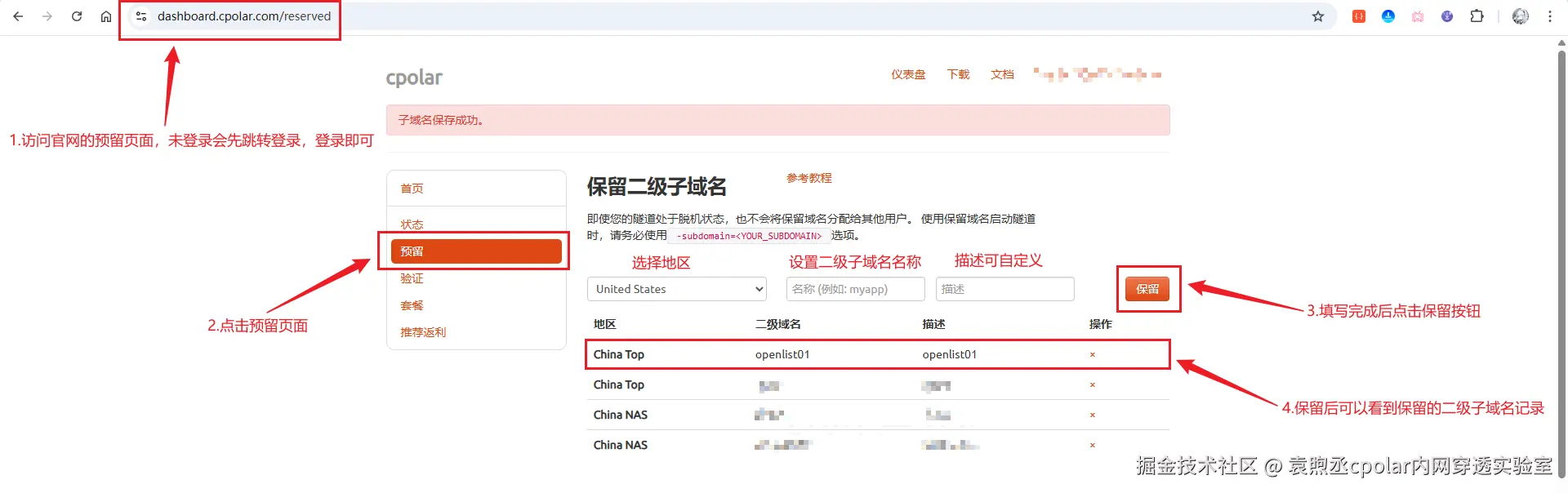The height and width of the screenshot is (493, 1568).
Task: Open the 参考教程 tutorial link
Action: pyautogui.click(x=808, y=178)
